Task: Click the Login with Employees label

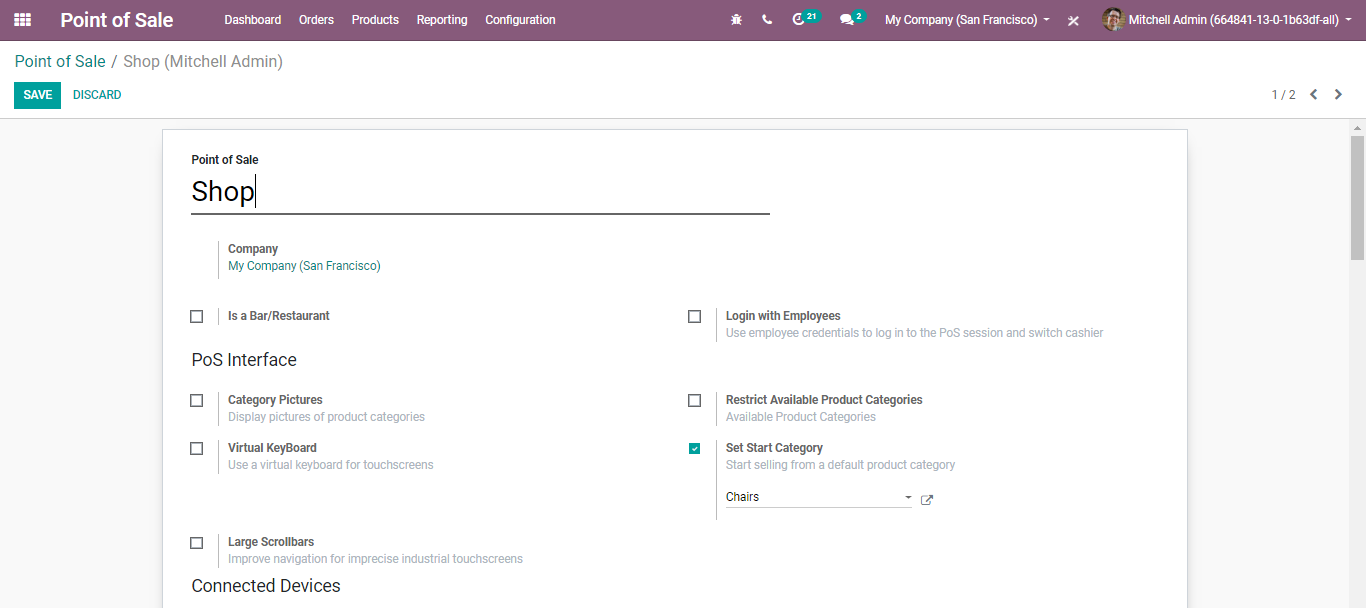Action: (783, 316)
